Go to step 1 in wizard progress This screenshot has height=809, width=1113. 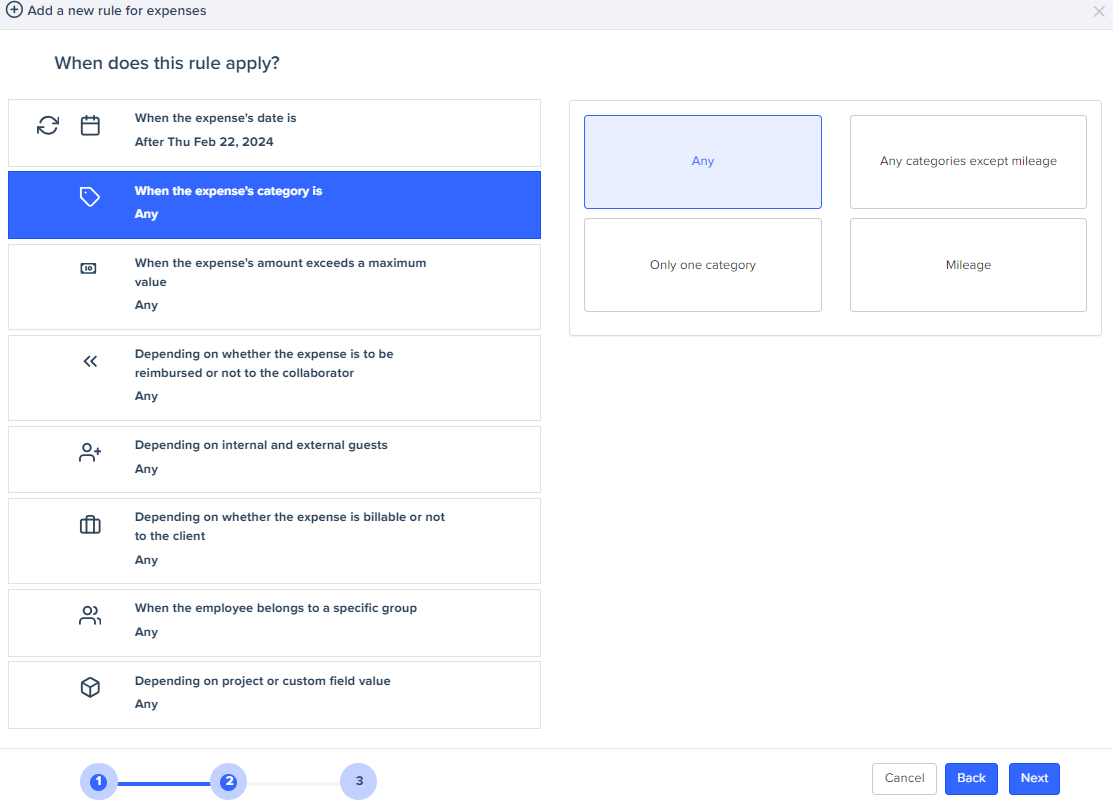click(x=98, y=782)
